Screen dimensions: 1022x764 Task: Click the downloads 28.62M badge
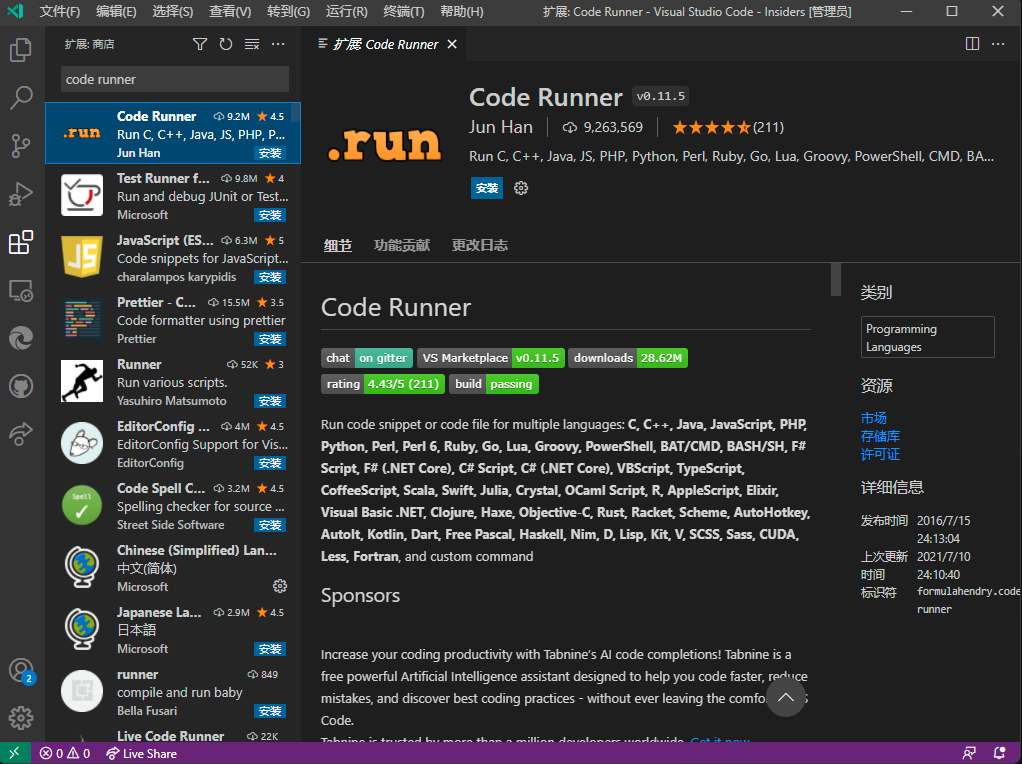(628, 358)
